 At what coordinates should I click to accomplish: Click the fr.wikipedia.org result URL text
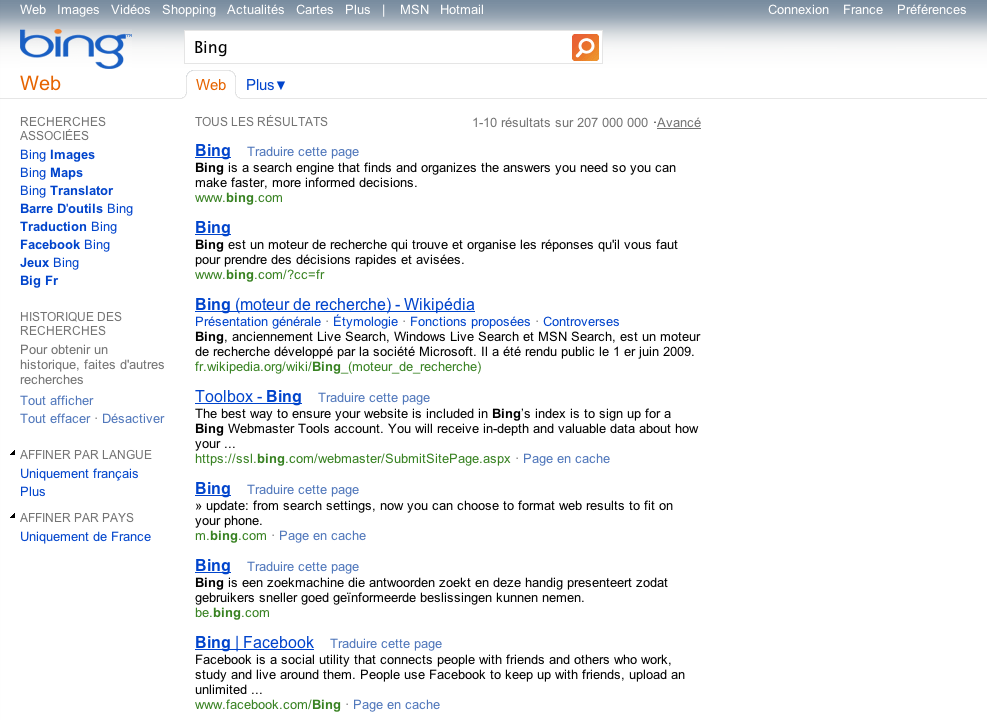click(x=338, y=367)
